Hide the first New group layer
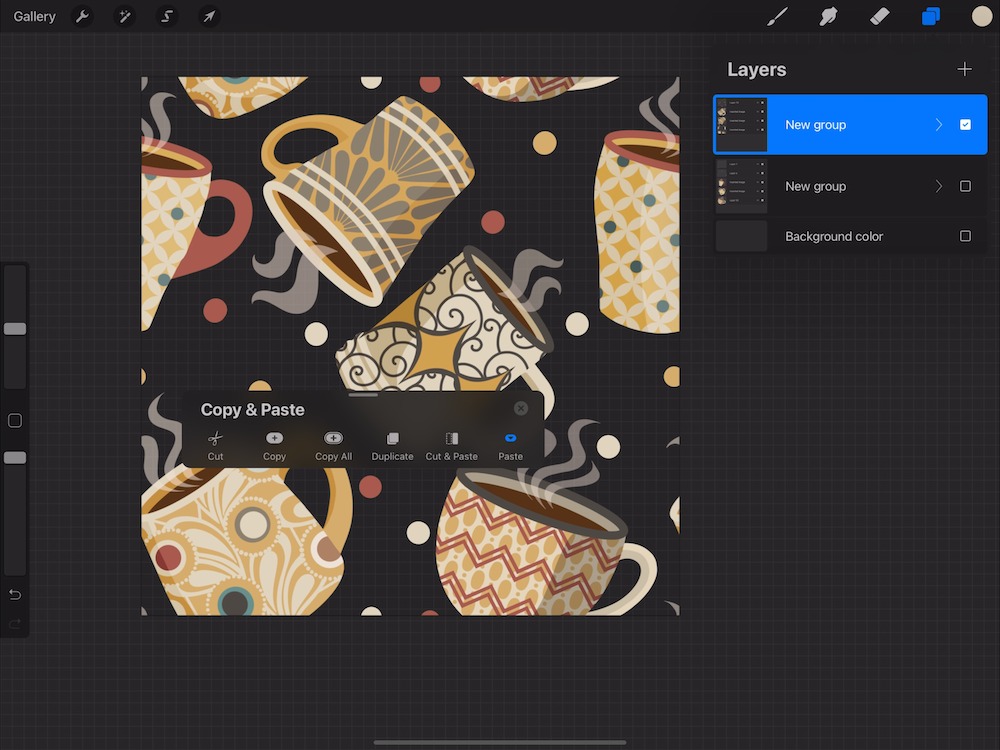The height and width of the screenshot is (750, 1000). (965, 125)
